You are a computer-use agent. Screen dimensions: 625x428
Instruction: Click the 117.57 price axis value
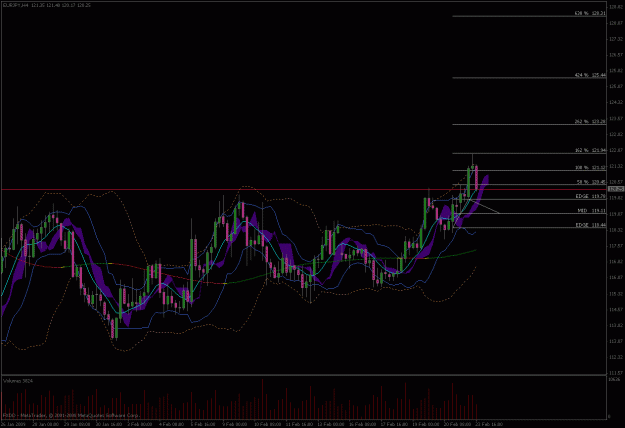[616, 246]
